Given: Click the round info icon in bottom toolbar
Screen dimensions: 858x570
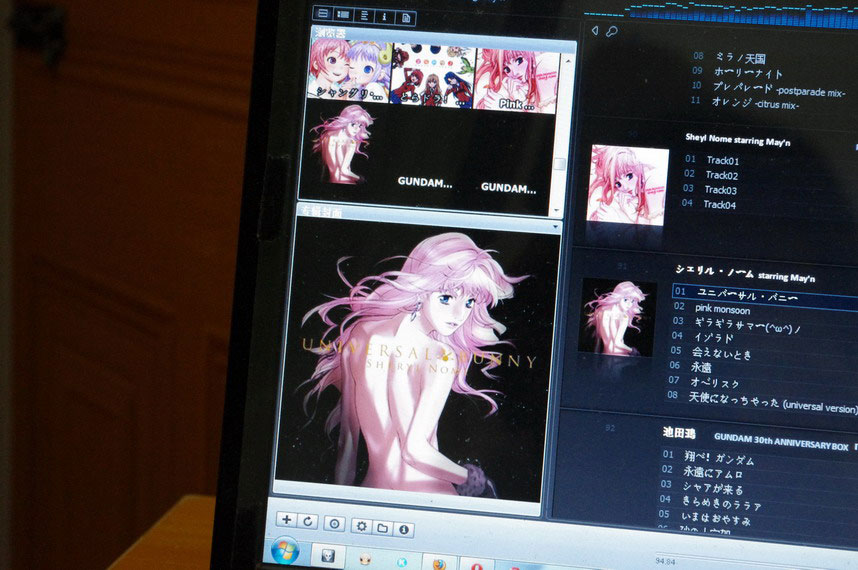Looking at the screenshot, I should (404, 530).
